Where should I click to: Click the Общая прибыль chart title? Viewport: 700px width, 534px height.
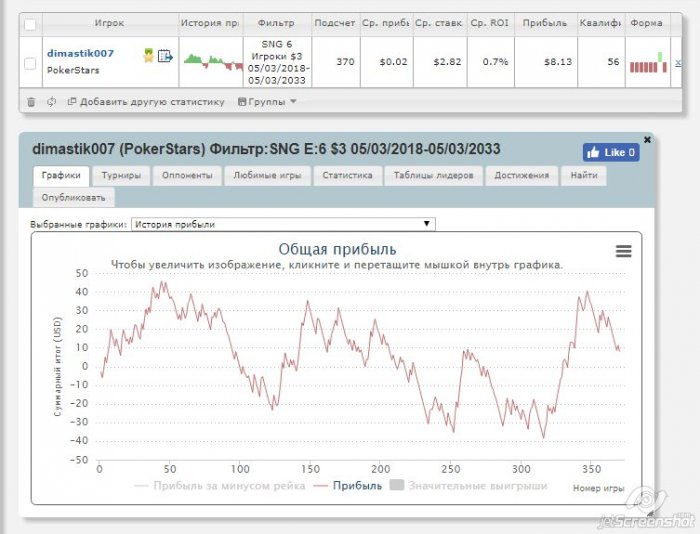[337, 249]
